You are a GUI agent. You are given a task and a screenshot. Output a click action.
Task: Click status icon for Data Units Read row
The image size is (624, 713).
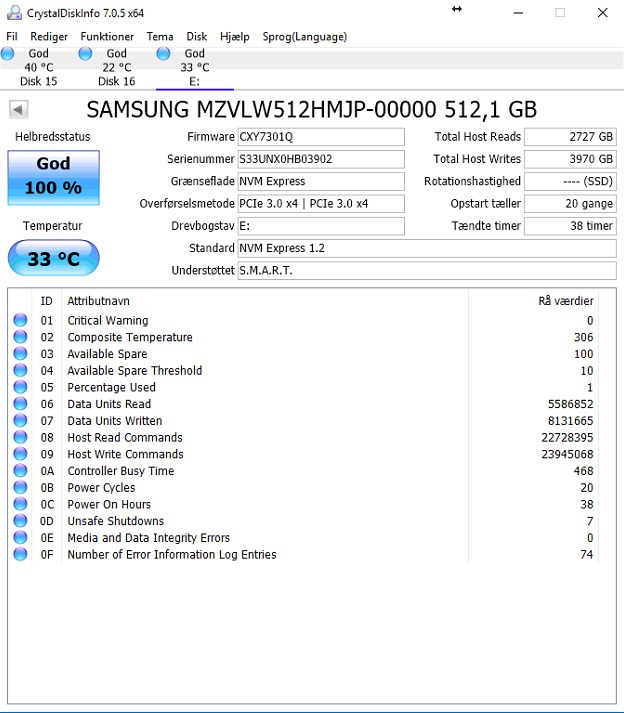(20, 404)
